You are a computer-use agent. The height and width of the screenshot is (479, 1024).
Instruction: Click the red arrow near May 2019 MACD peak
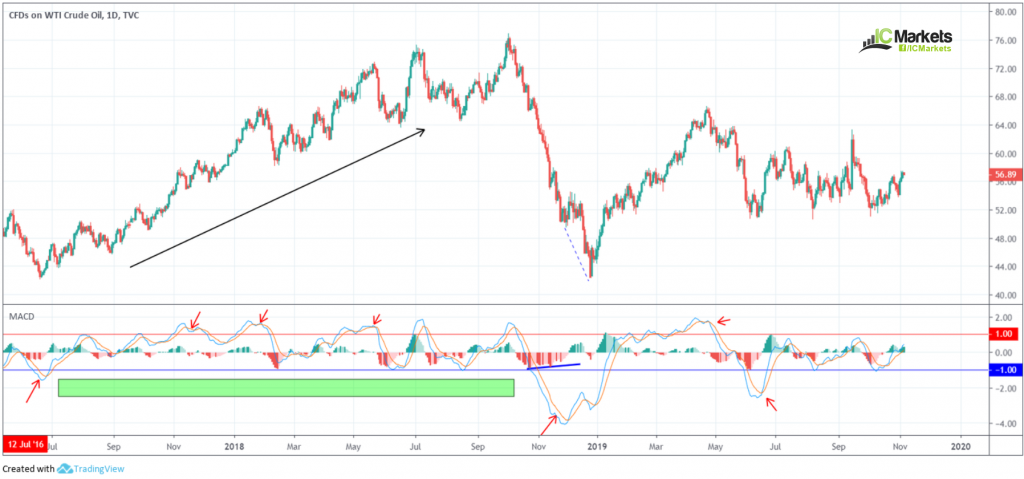[724, 321]
